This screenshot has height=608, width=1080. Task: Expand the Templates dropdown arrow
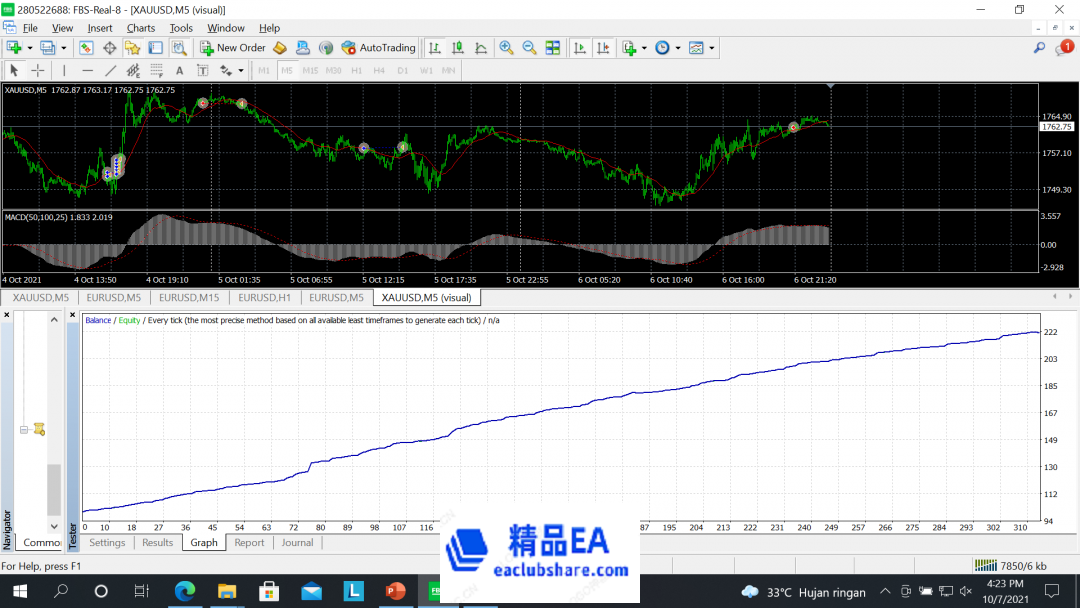point(712,48)
